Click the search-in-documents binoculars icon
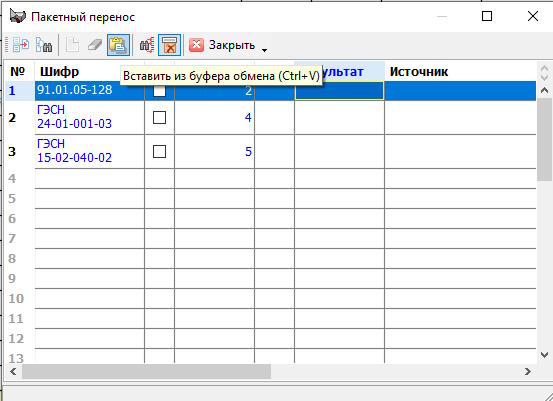The width and height of the screenshot is (553, 401). coord(44,45)
